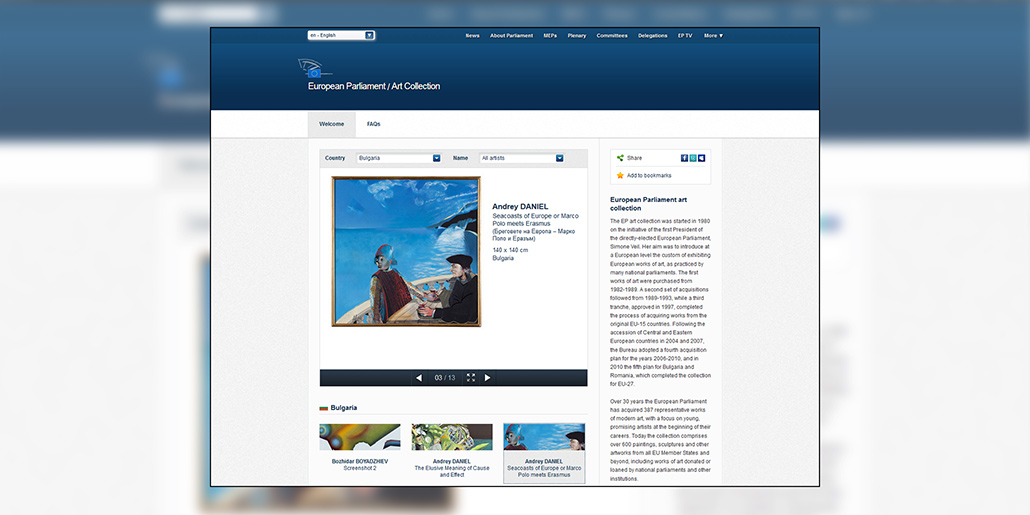Click the 03 / 13 slide counter
Screen dimensions: 1030x515
(445, 378)
